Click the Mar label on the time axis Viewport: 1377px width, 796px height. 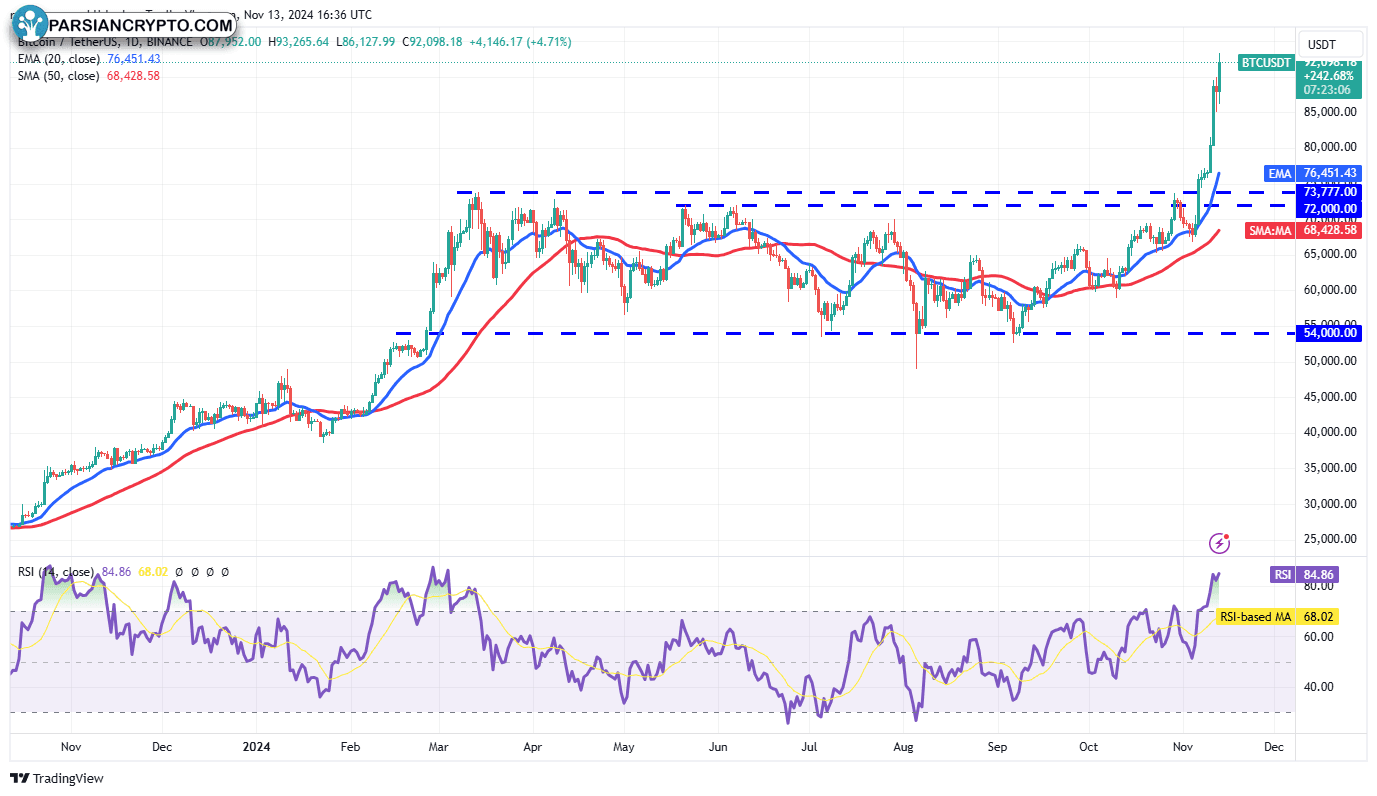pos(440,747)
